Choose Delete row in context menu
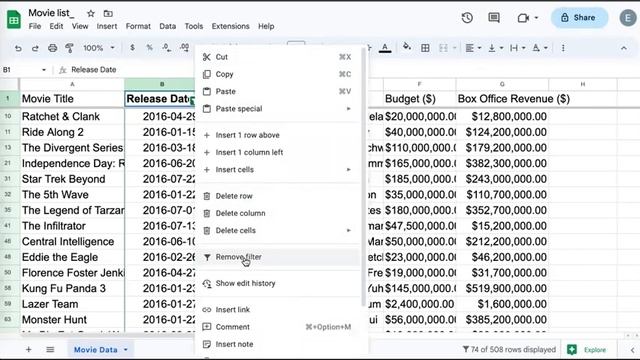640x360 pixels. click(x=278, y=196)
